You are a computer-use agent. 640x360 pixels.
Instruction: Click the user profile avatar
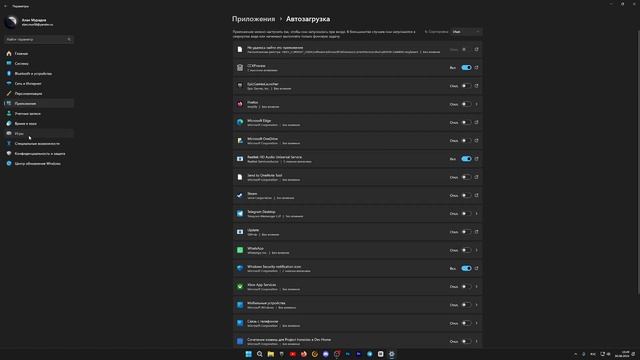(x=11, y=22)
